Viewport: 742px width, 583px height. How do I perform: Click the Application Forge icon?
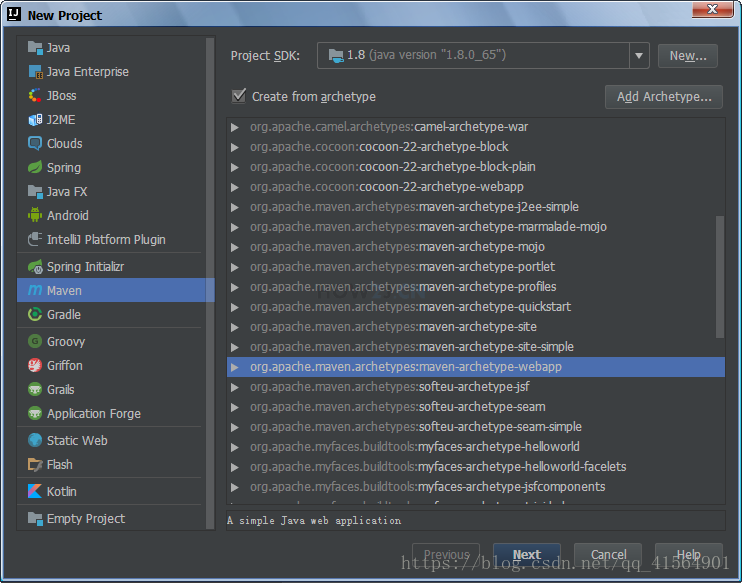[x=35, y=413]
